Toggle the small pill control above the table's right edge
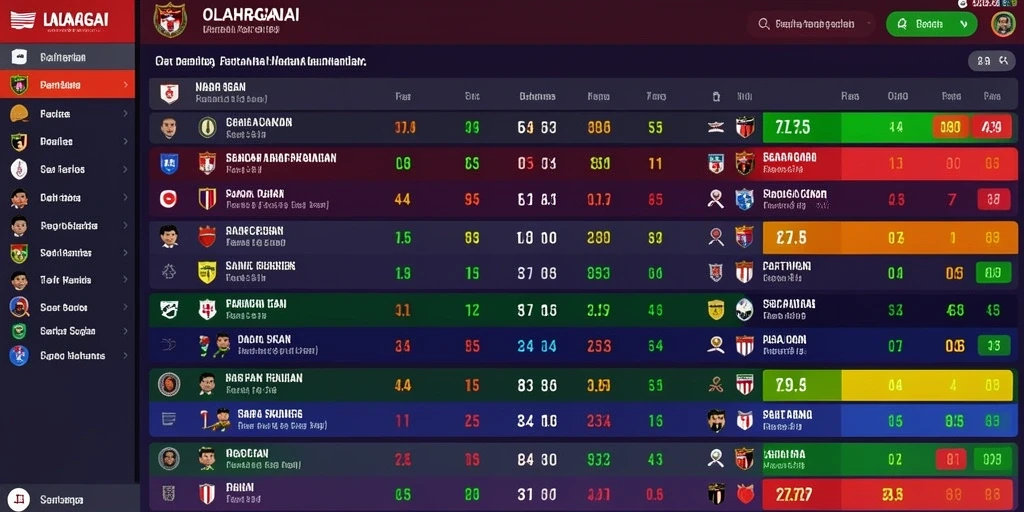This screenshot has height=512, width=1024. [990, 61]
